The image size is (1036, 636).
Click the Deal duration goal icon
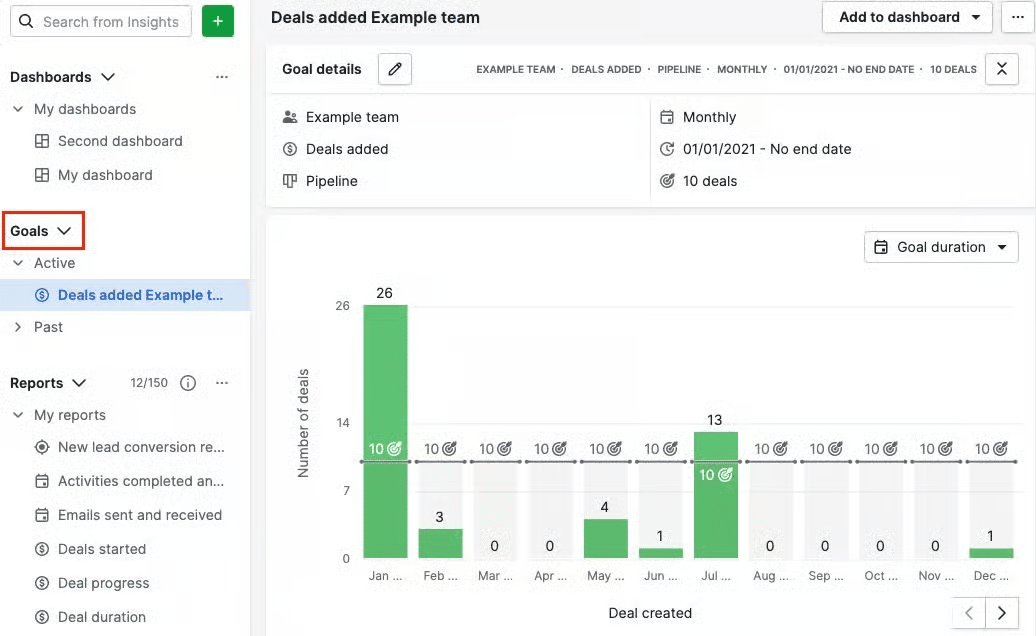40,617
